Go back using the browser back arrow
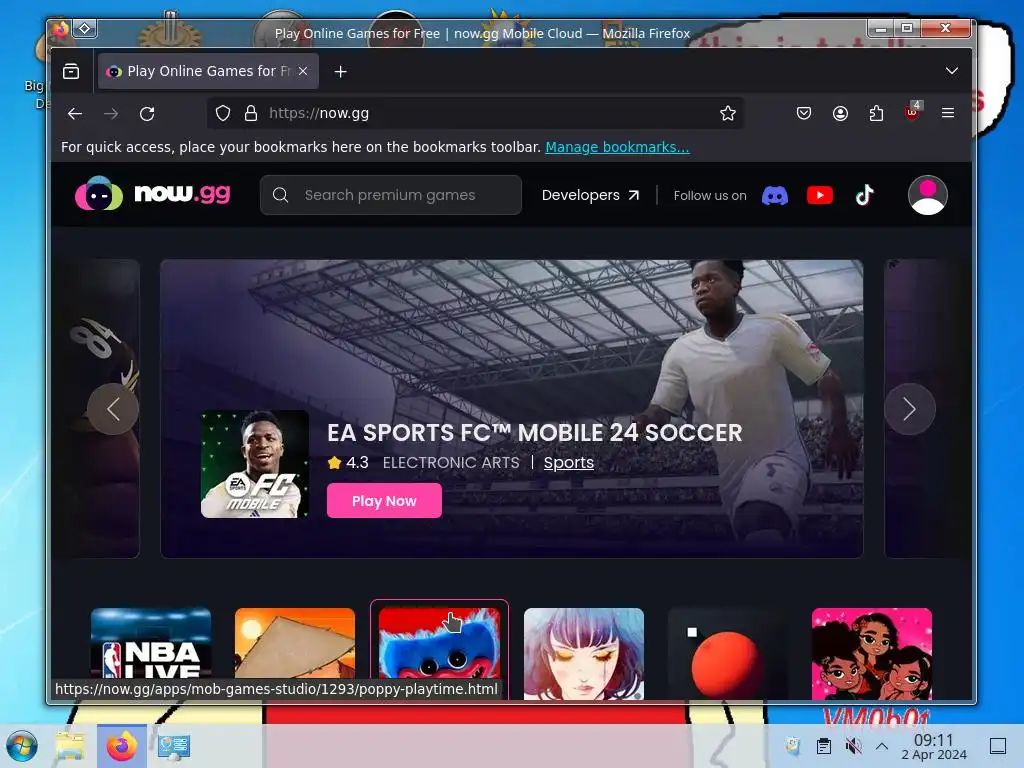 [x=74, y=114]
